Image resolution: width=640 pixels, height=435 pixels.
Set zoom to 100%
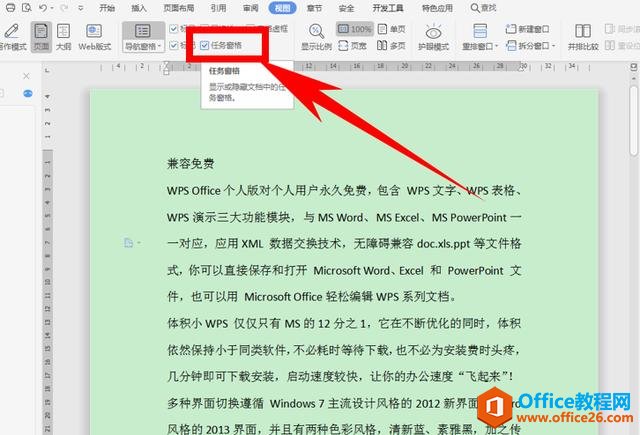(355, 29)
